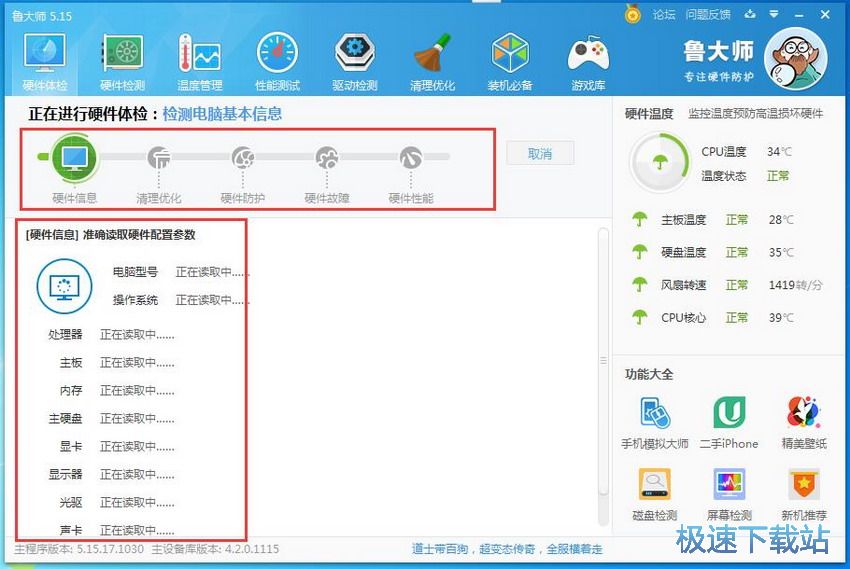Open 屏幕检测 screen test tool
Image resolution: width=850 pixels, height=569 pixels.
[729, 495]
